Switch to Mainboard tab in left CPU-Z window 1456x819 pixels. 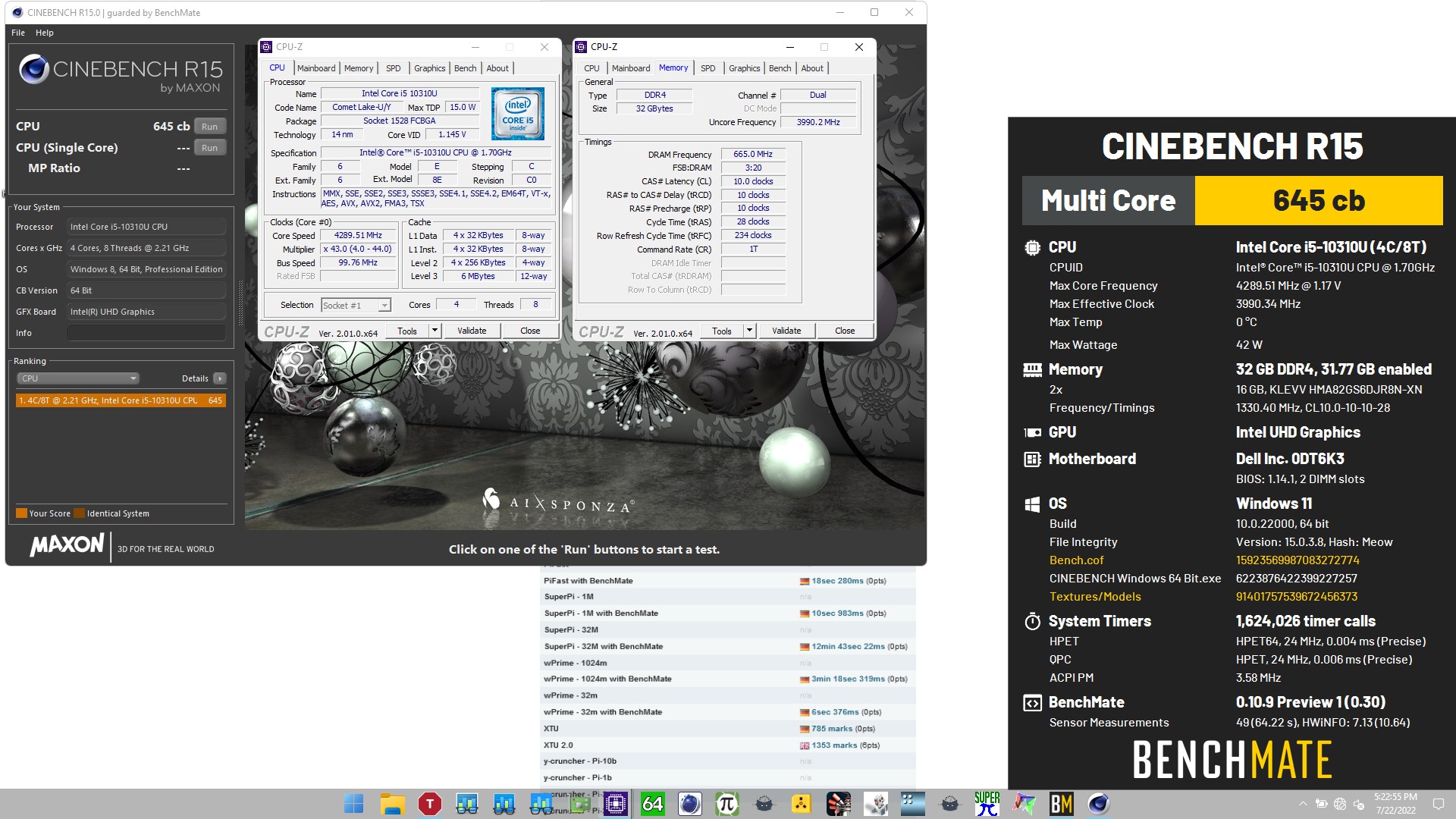tap(316, 68)
